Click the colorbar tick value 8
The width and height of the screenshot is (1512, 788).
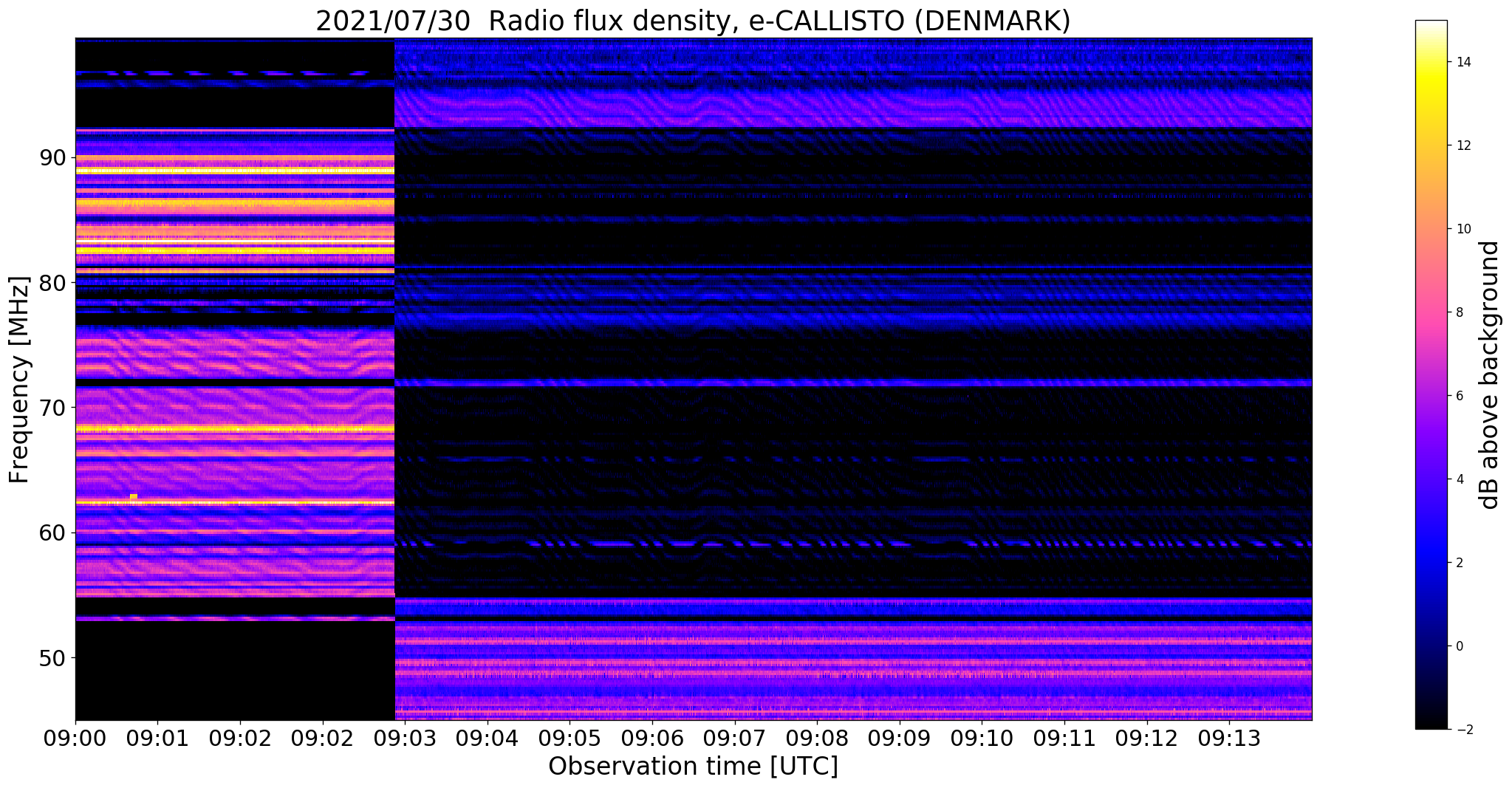click(1459, 312)
